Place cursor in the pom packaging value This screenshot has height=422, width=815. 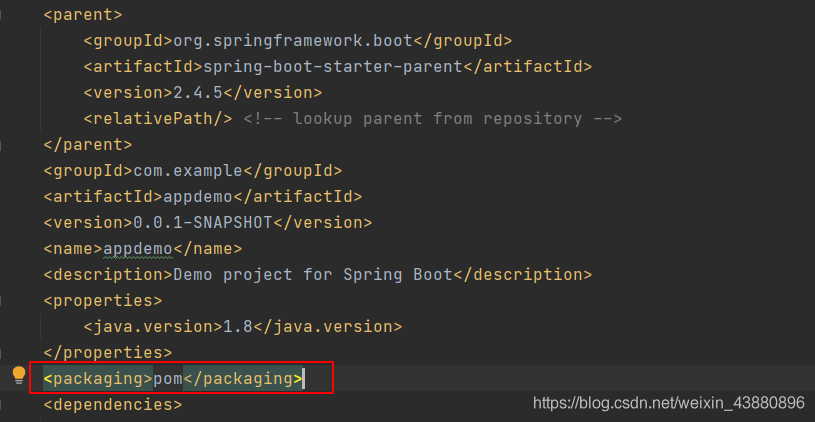[168, 379]
